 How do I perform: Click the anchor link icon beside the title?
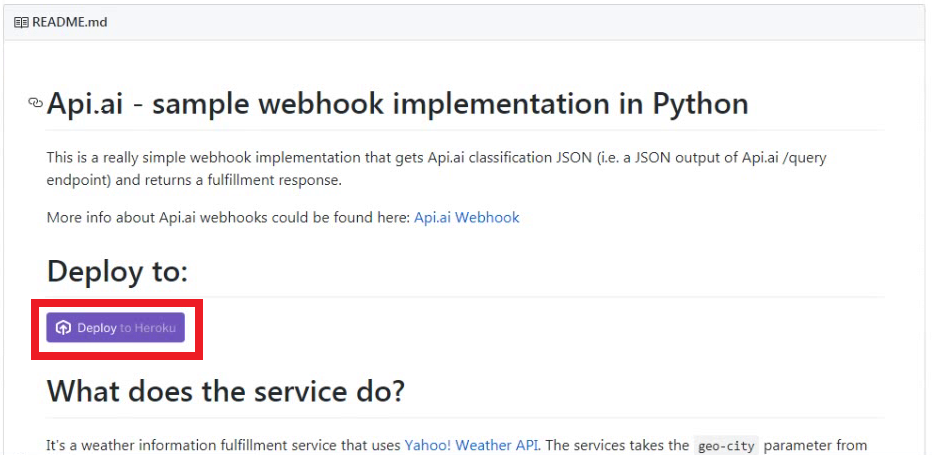(x=36, y=103)
